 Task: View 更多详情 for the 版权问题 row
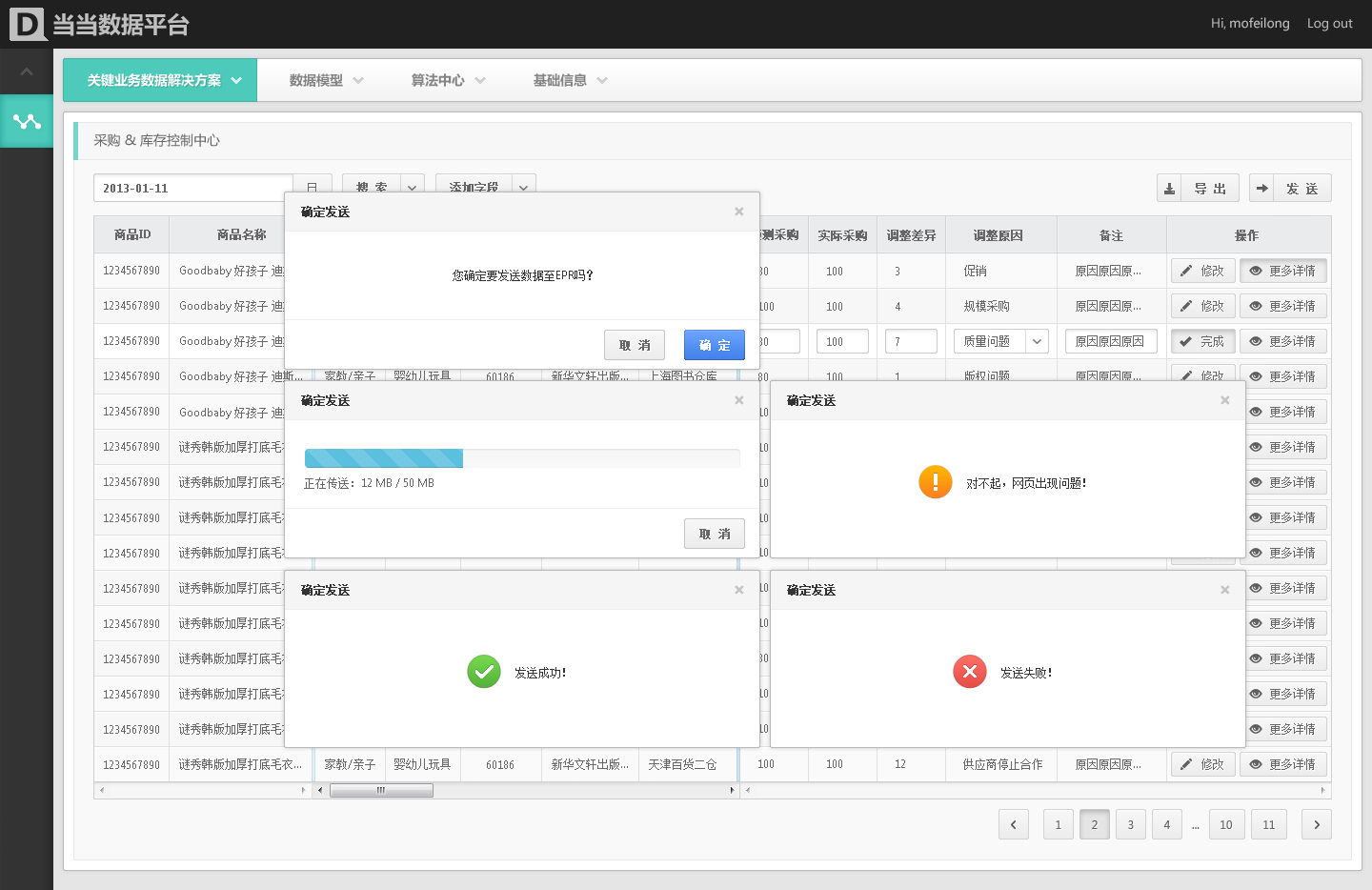(1283, 374)
